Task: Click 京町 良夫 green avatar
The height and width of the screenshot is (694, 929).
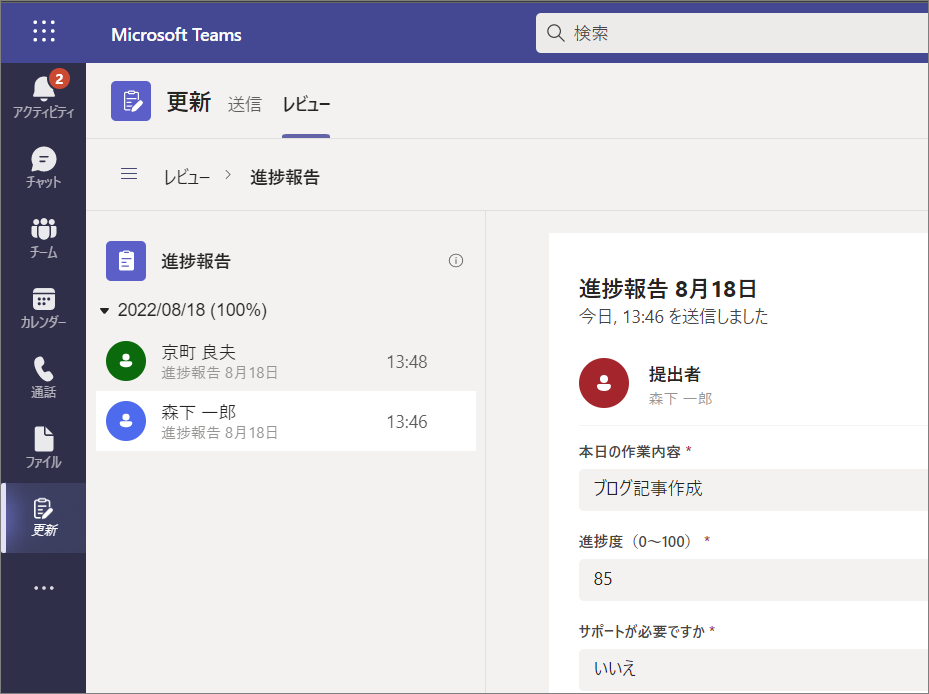Action: point(126,361)
